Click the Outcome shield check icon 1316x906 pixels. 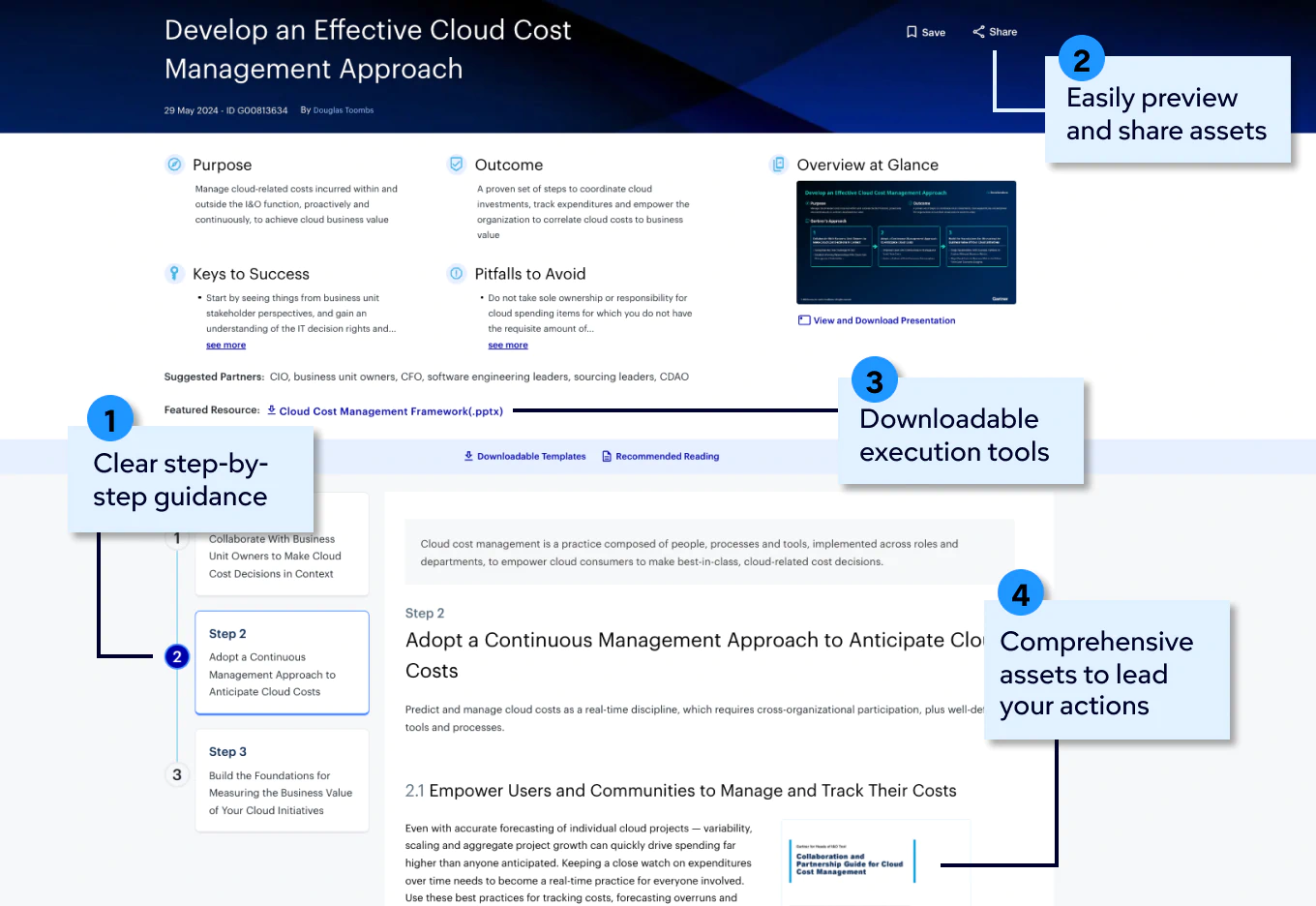[457, 165]
